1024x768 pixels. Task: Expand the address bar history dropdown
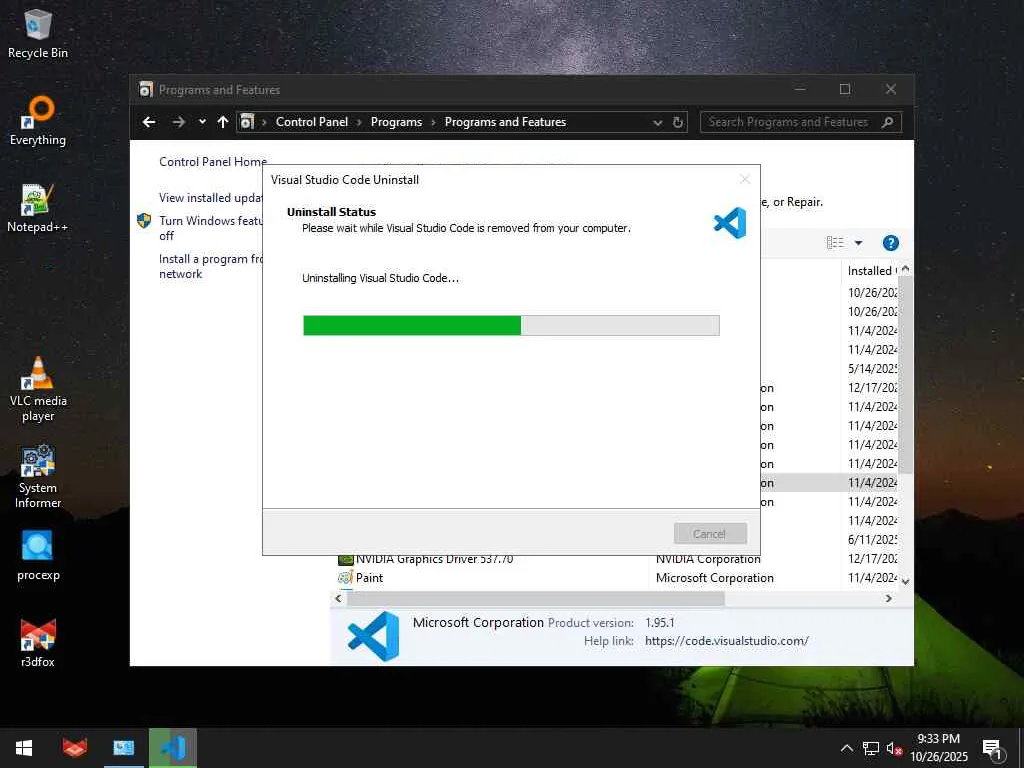coord(658,123)
